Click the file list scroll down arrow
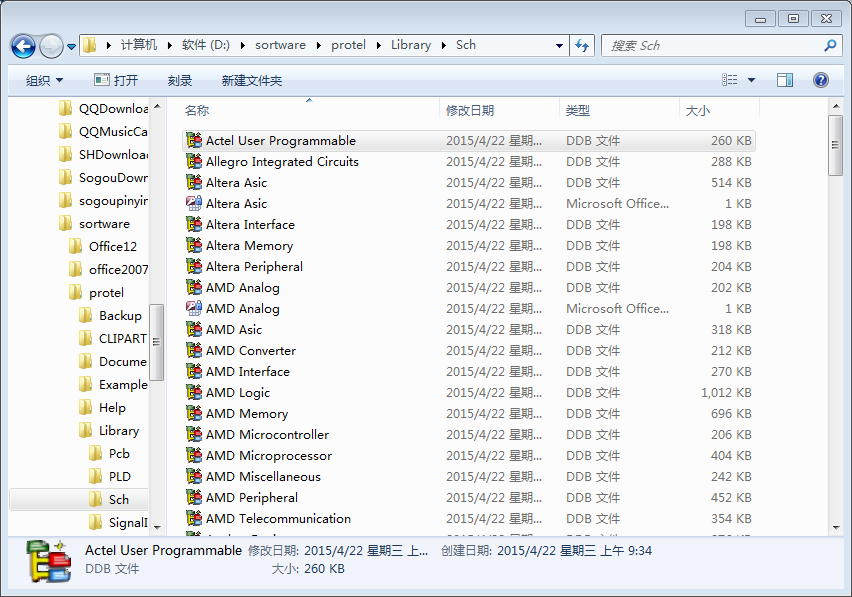852x597 pixels. (x=836, y=527)
